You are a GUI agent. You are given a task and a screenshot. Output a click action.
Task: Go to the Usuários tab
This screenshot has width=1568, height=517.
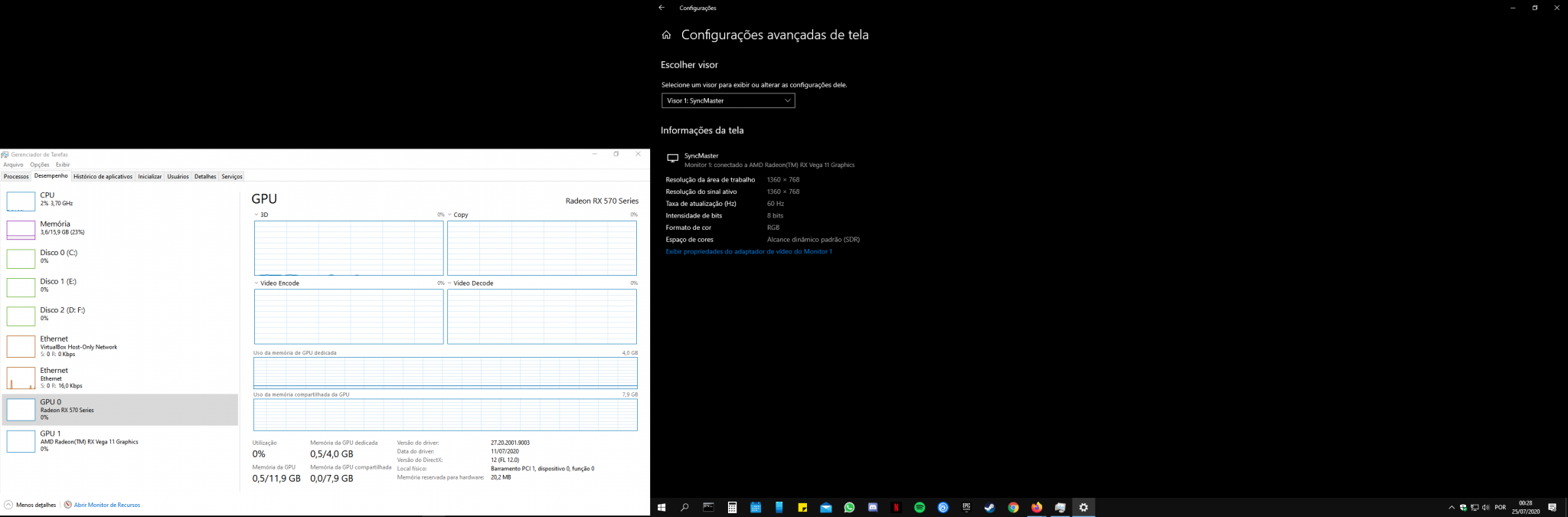tap(178, 176)
